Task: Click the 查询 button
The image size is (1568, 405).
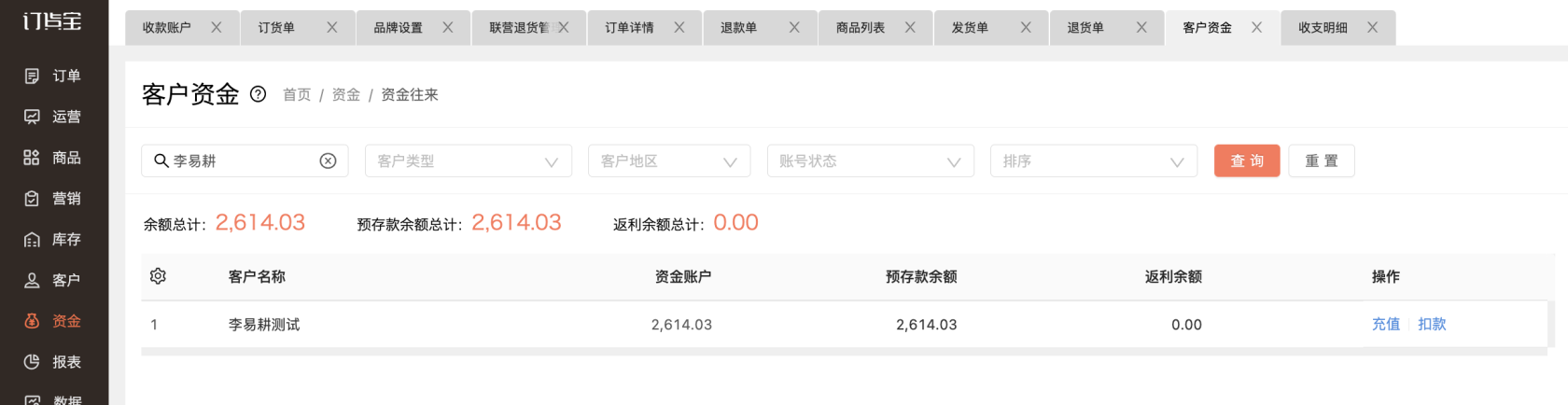Action: pos(1247,161)
